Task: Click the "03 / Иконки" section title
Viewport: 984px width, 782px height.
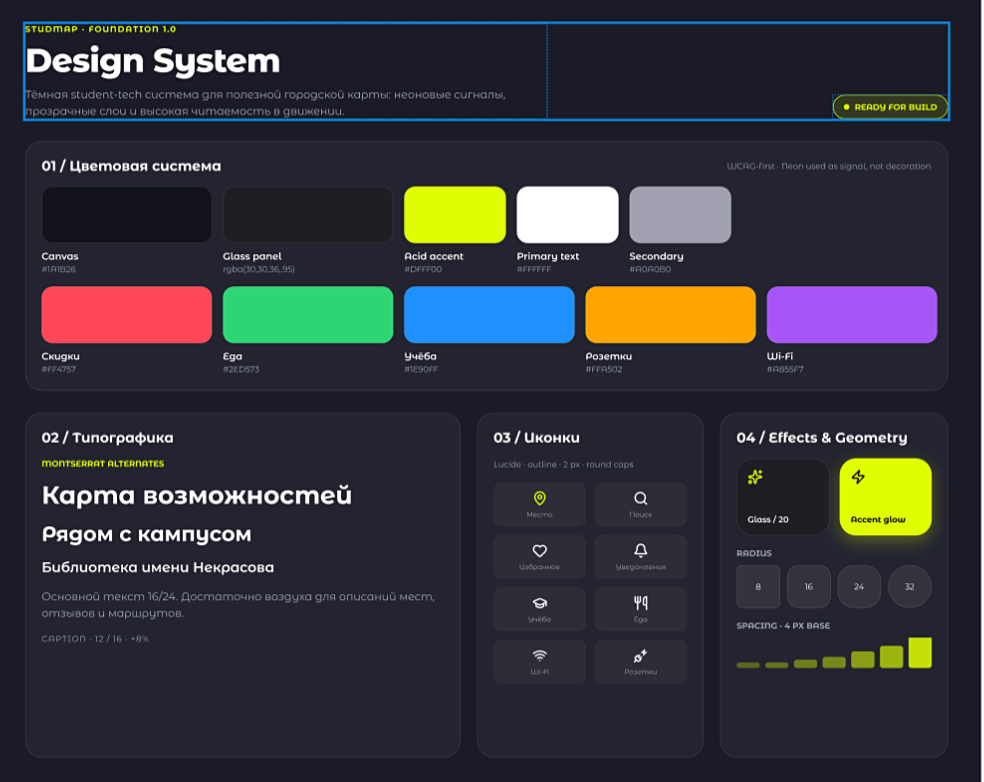Action: click(537, 437)
